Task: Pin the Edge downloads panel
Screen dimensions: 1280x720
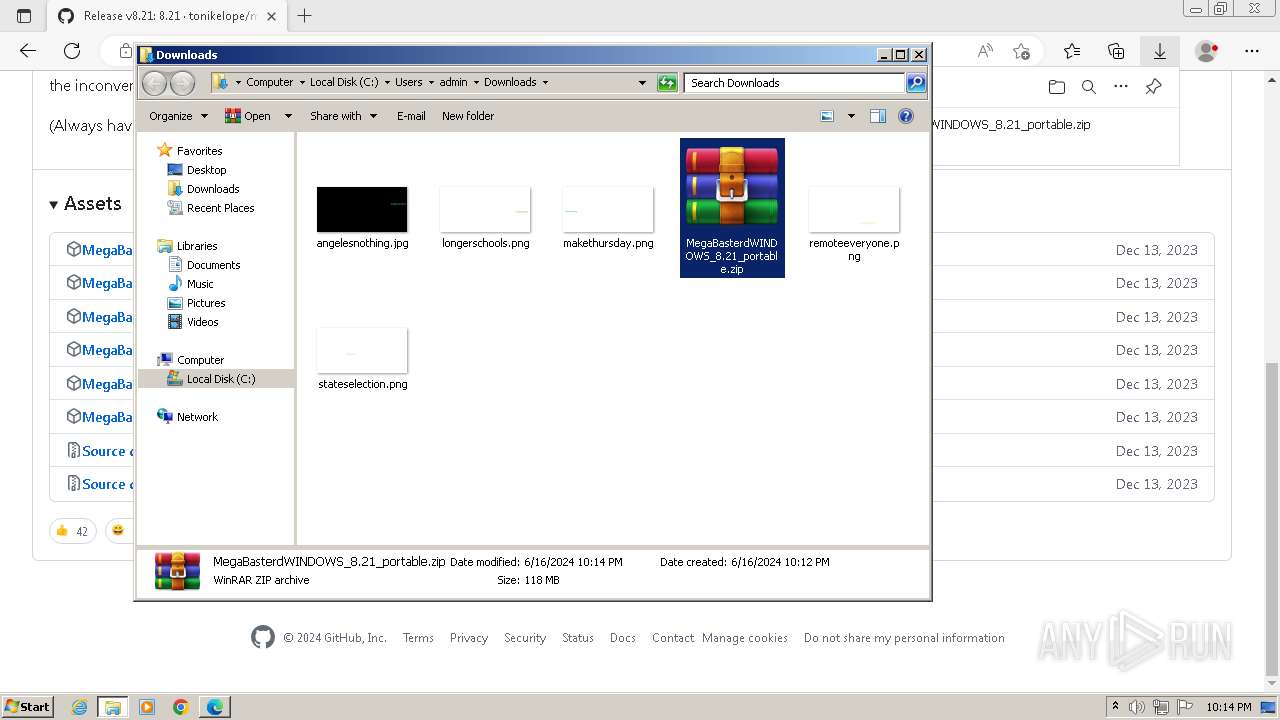Action: [1153, 87]
